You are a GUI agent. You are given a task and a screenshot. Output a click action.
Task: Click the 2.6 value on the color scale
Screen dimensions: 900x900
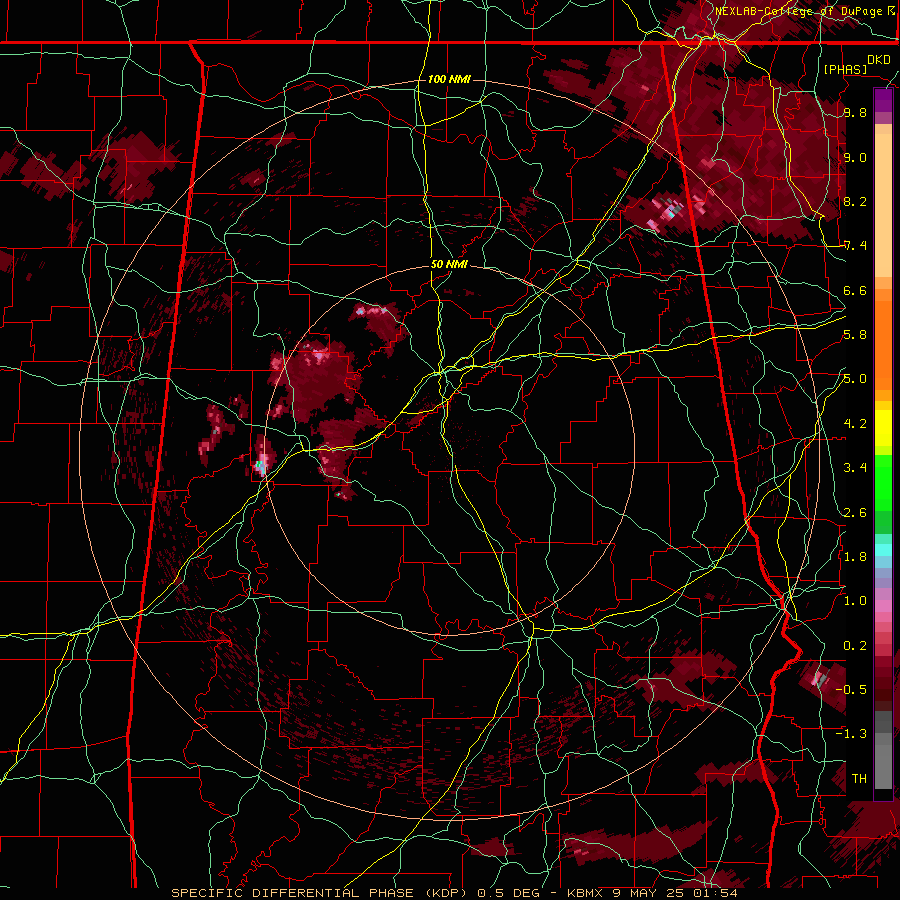coord(855,513)
